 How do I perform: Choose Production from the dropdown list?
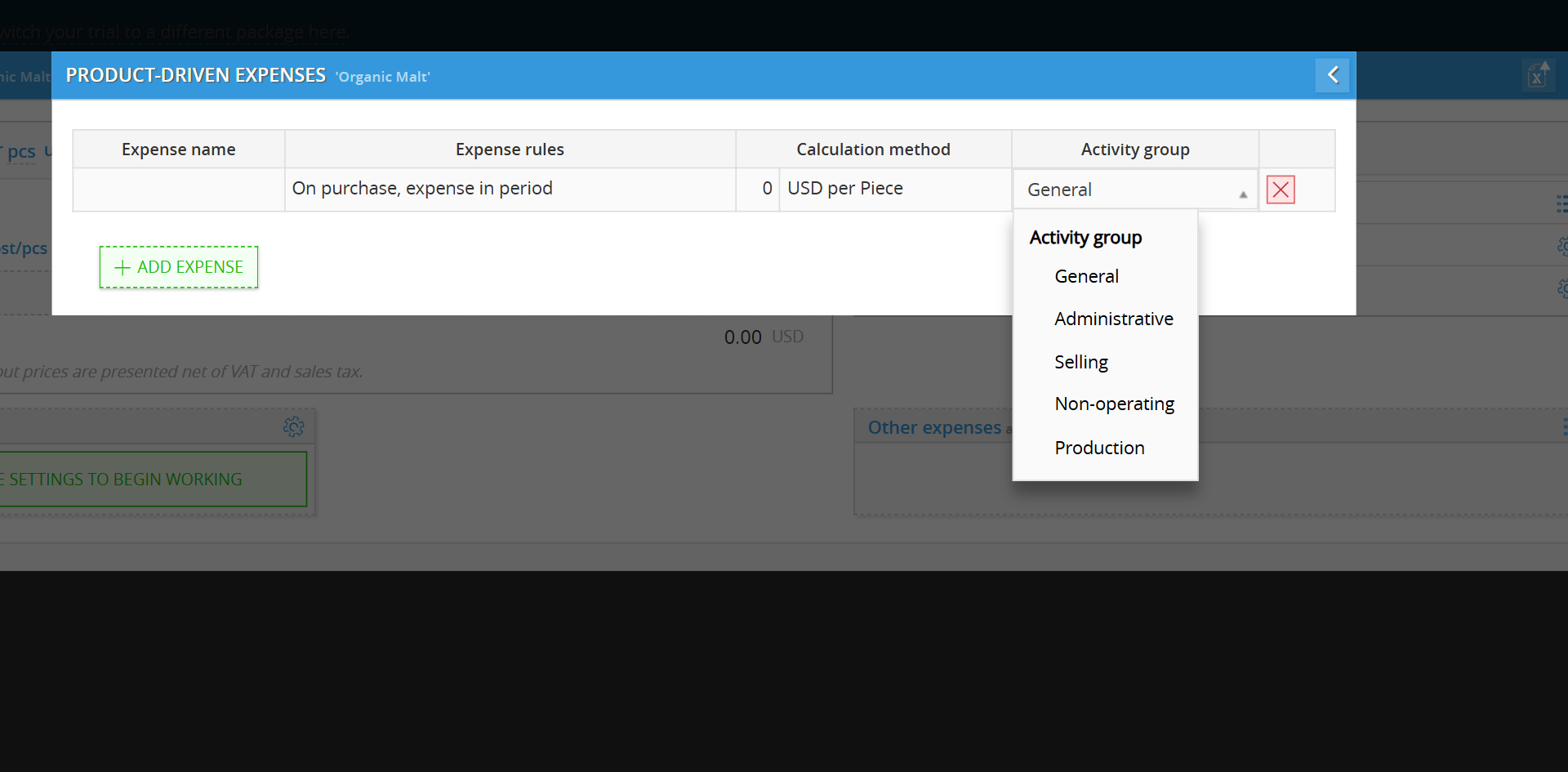pyautogui.click(x=1099, y=448)
